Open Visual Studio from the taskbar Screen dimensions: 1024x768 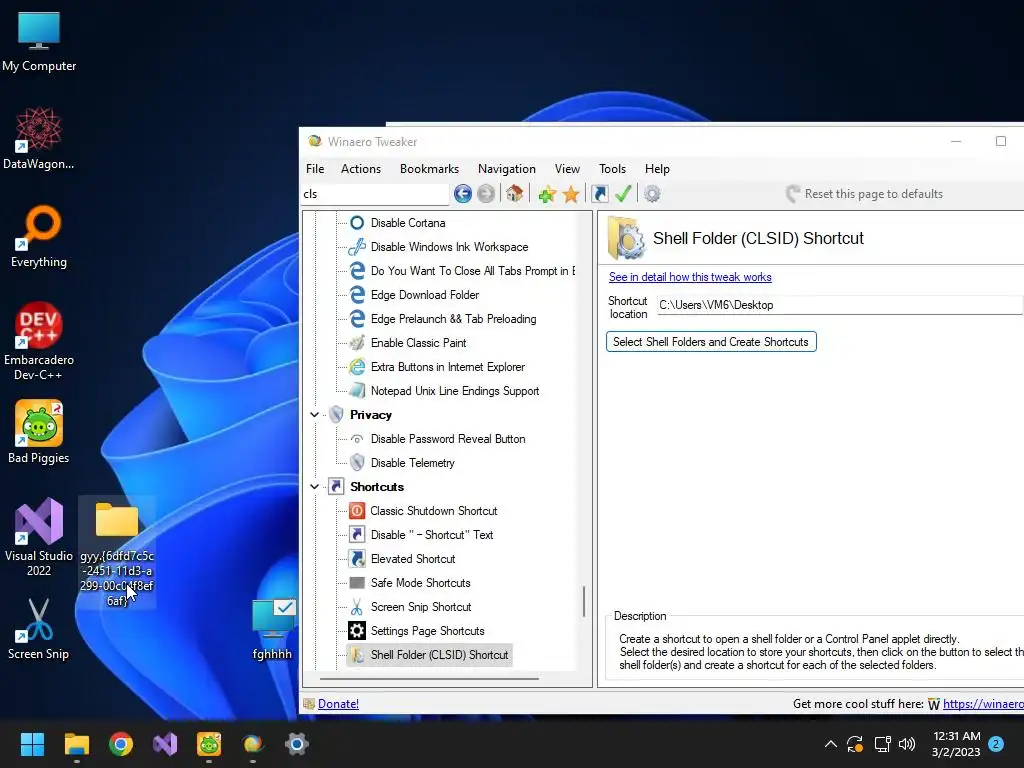pos(165,744)
